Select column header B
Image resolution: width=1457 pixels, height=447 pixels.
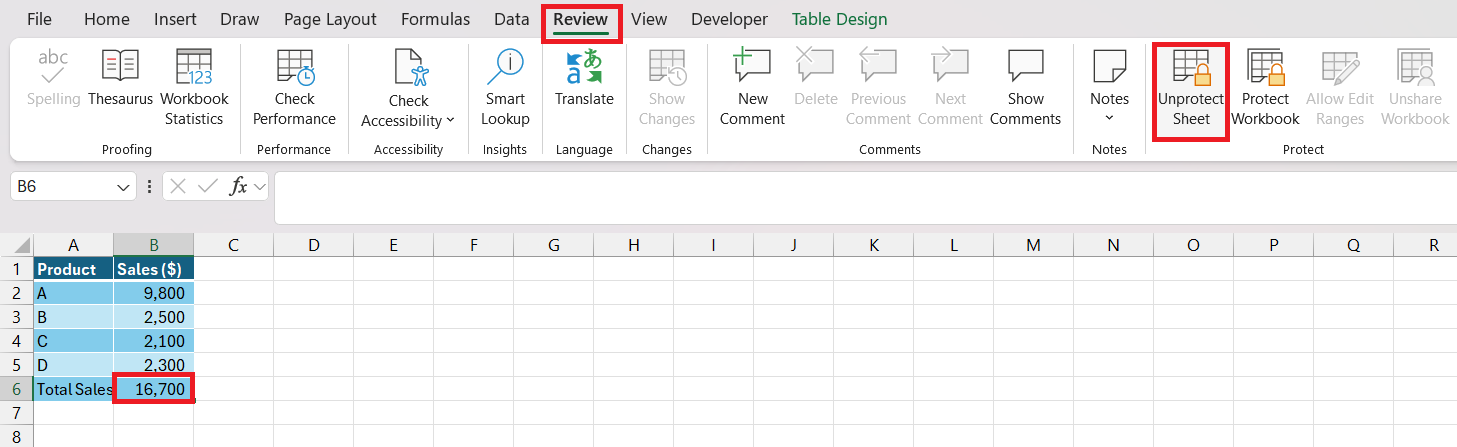coord(153,245)
